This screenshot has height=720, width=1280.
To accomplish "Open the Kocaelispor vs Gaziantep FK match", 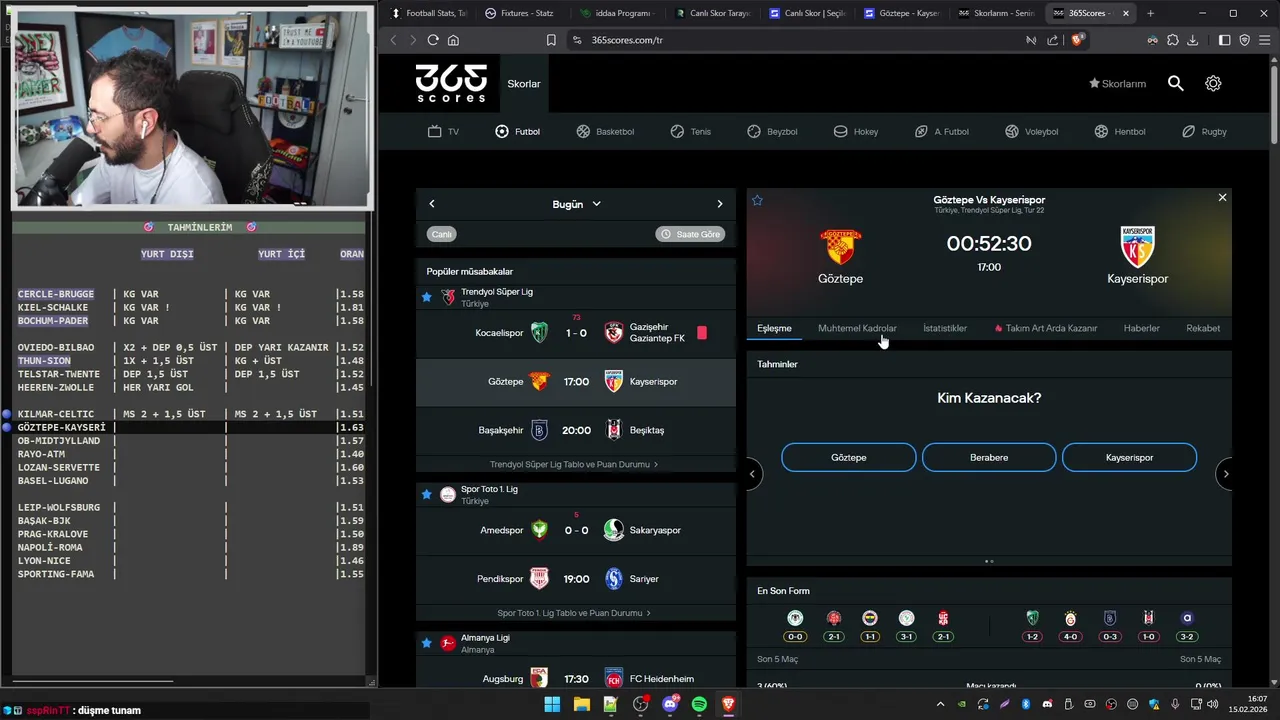I will point(576,333).
